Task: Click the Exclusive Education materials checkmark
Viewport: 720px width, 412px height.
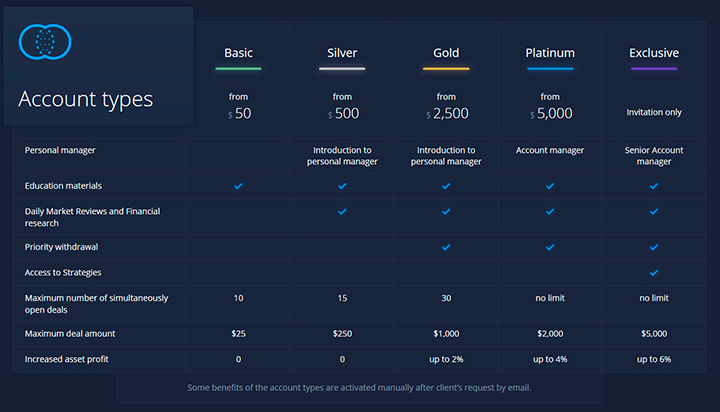Action: (x=654, y=186)
